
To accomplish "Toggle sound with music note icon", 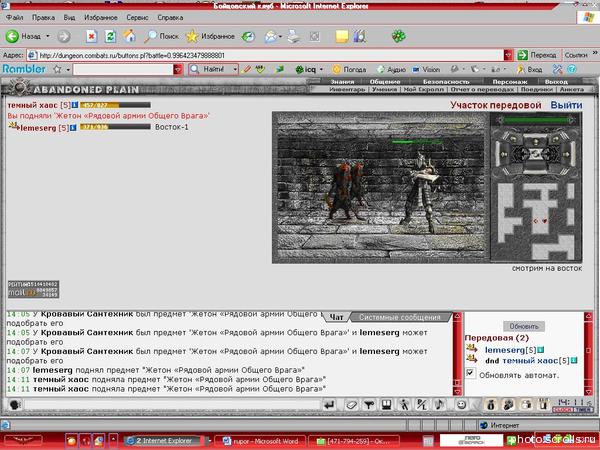I will (440, 404).
